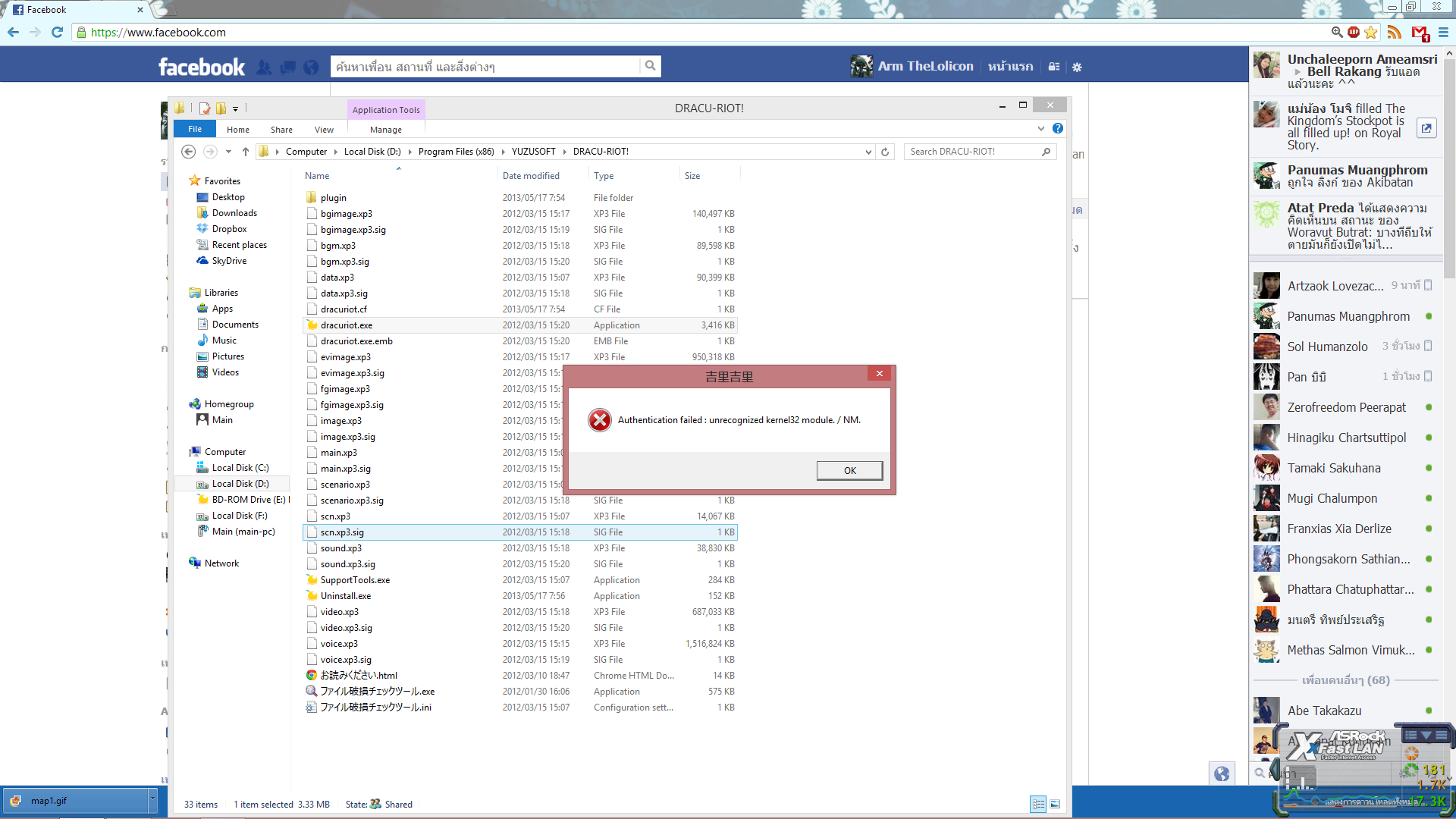This screenshot has width=1456, height=819.
Task: Click the Explorer back navigation arrow
Action: click(x=188, y=152)
